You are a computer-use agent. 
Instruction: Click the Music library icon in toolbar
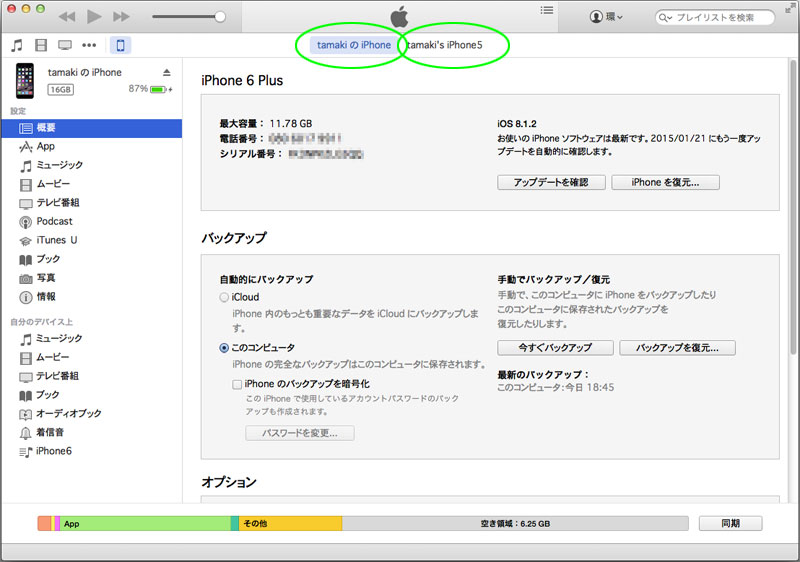16,46
